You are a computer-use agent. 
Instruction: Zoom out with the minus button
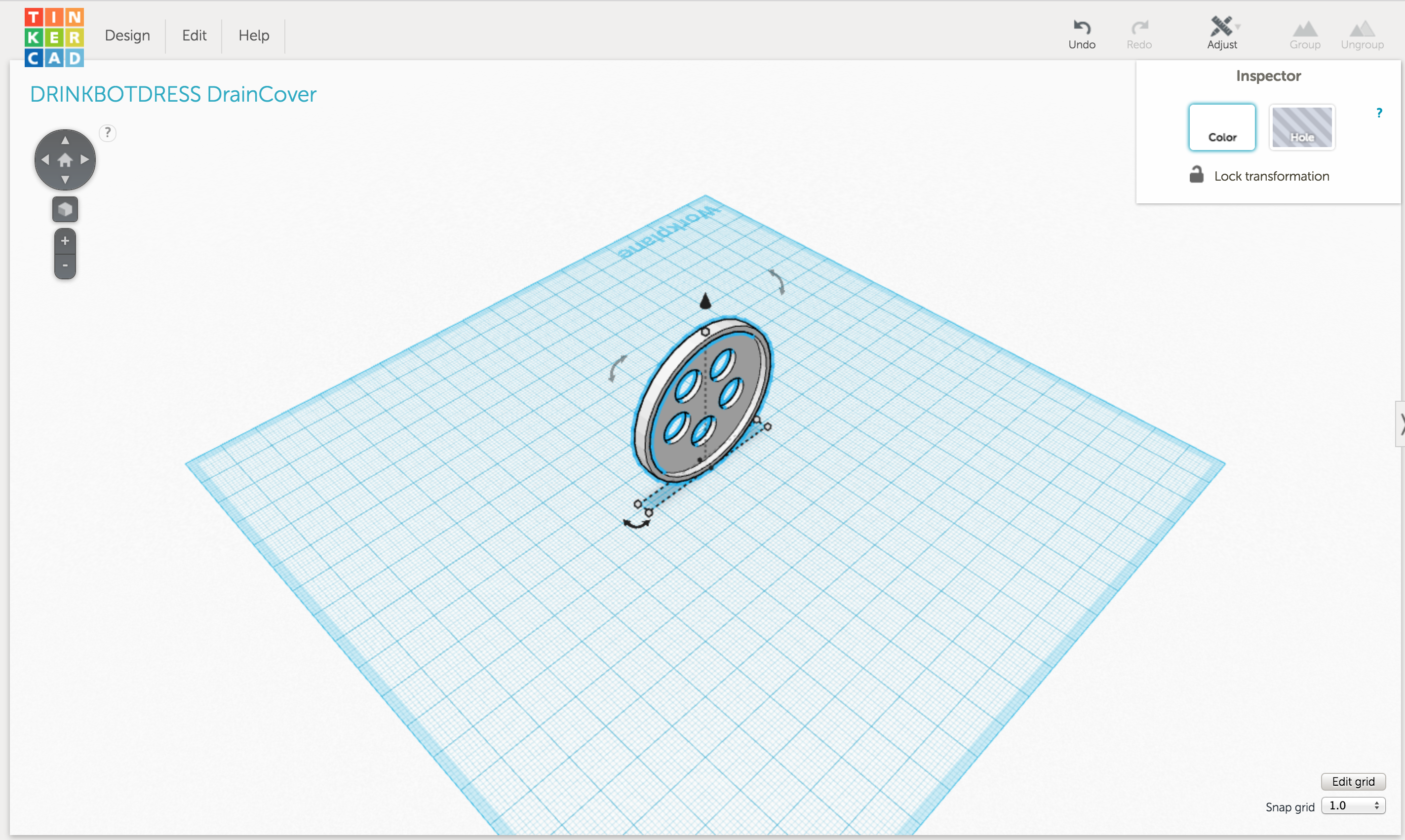tap(65, 266)
